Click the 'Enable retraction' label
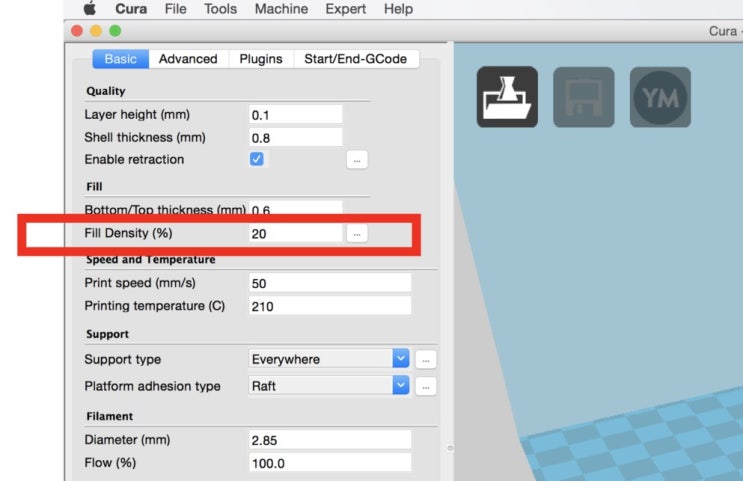Viewport: 743px width, 481px height. click(x=134, y=159)
